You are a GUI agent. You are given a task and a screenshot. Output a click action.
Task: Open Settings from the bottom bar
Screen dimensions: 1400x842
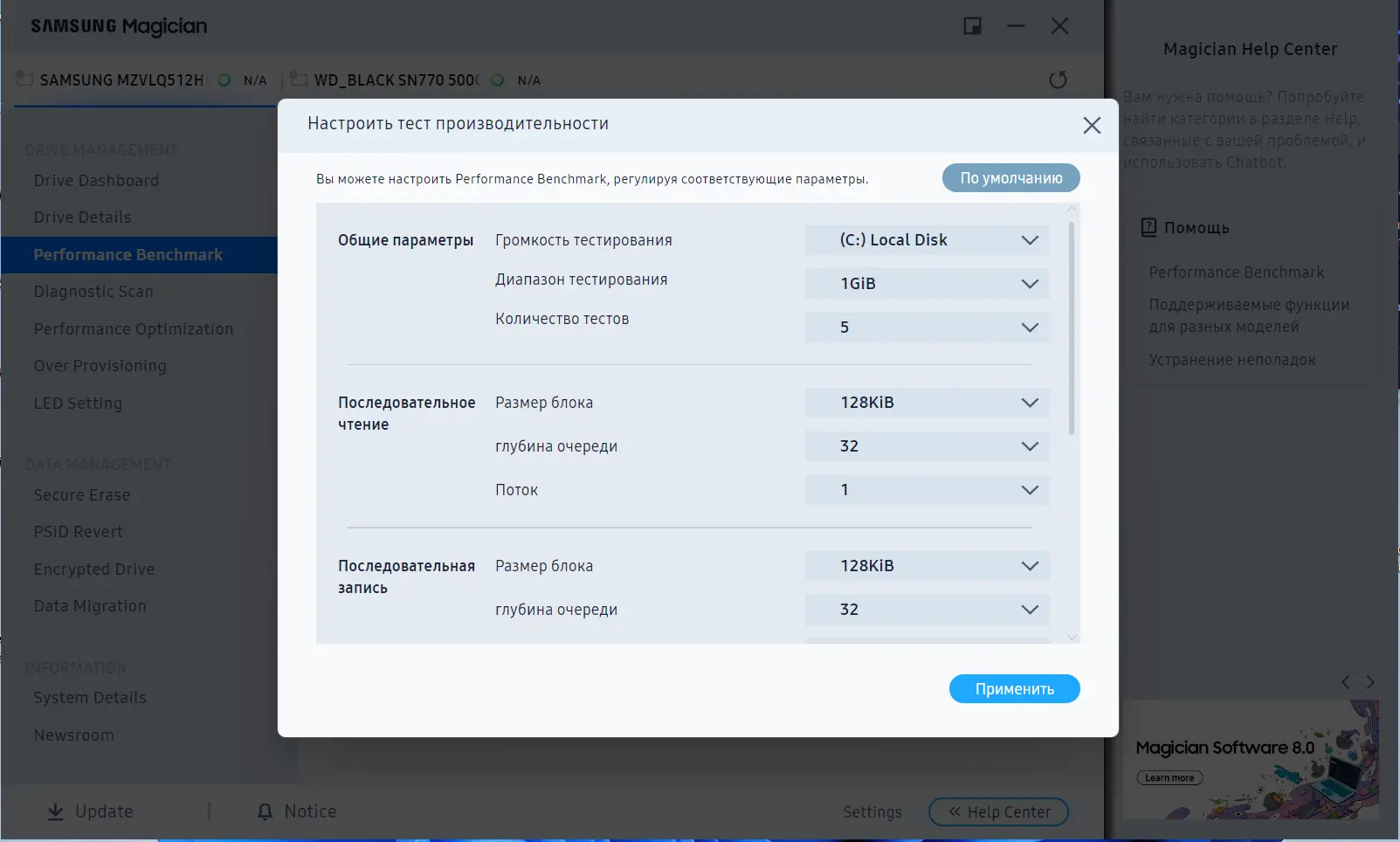click(872, 812)
